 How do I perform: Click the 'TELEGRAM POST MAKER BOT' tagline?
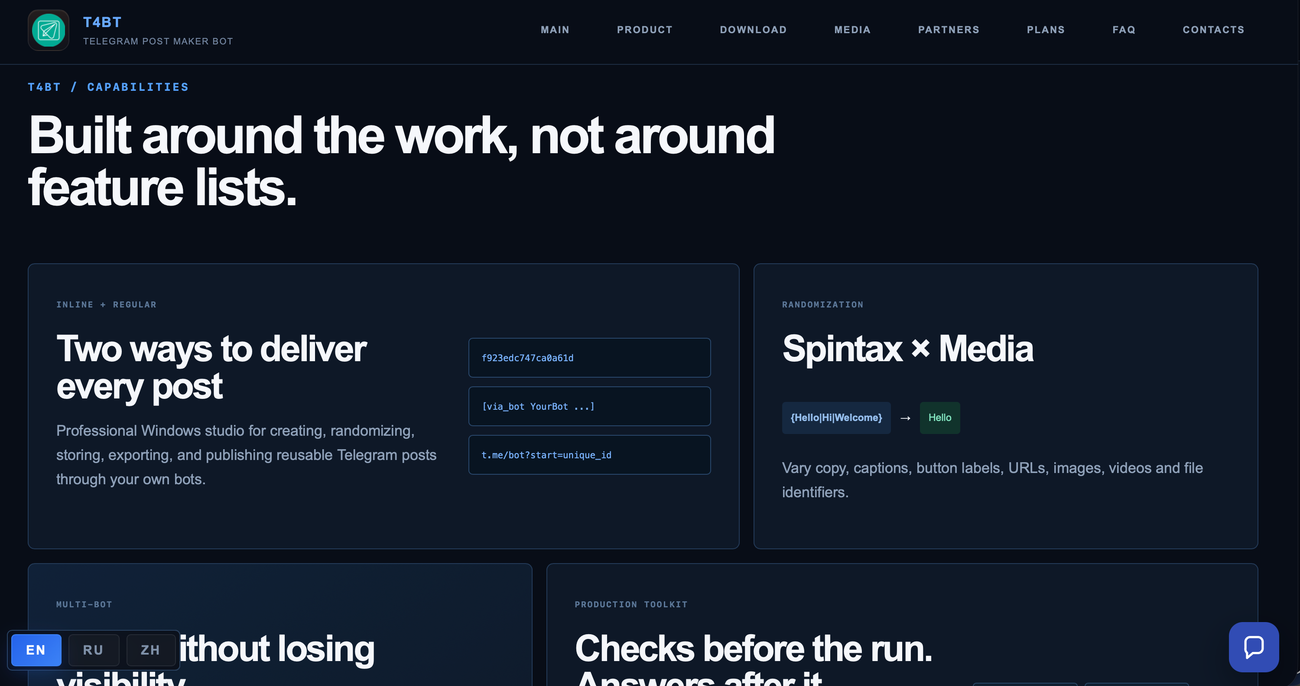pos(158,41)
